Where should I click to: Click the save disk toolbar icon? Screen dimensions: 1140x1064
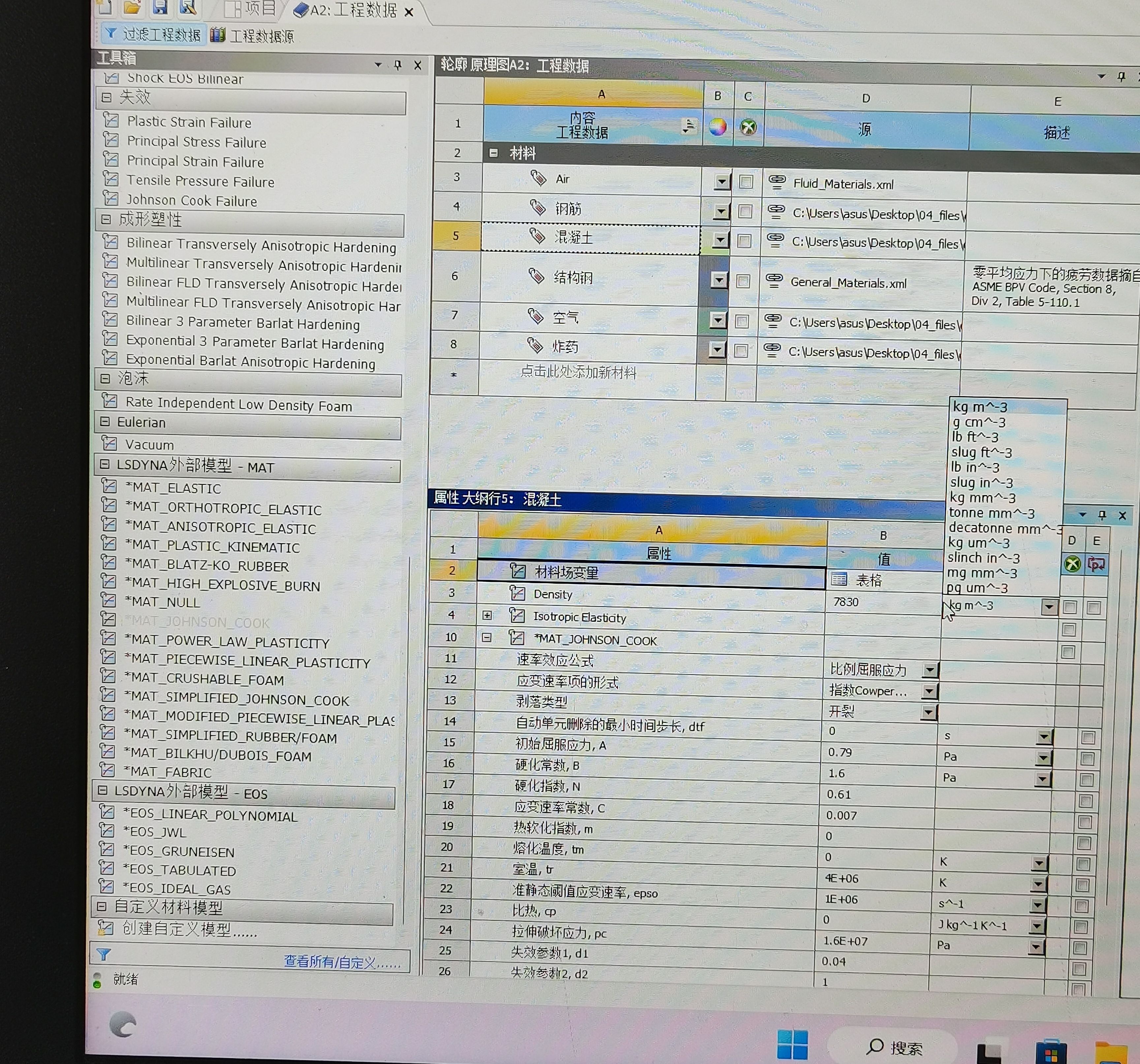point(160,7)
